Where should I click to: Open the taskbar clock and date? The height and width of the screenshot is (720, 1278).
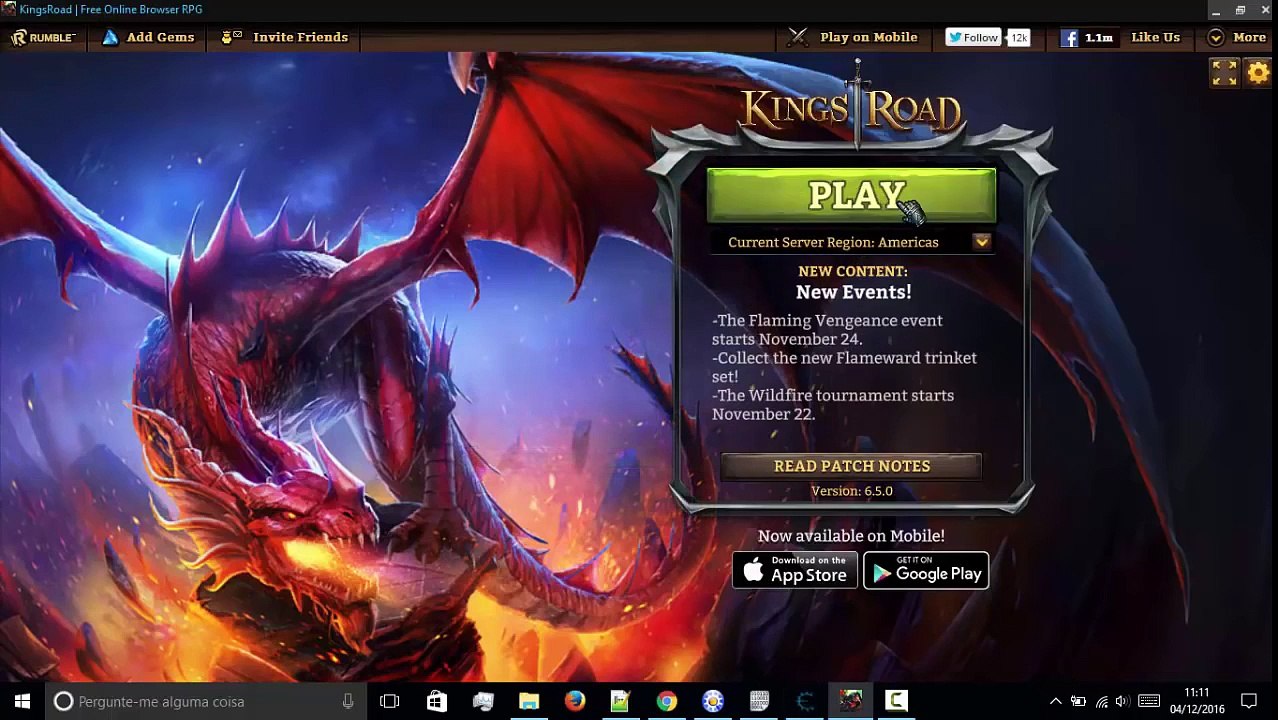point(1197,701)
